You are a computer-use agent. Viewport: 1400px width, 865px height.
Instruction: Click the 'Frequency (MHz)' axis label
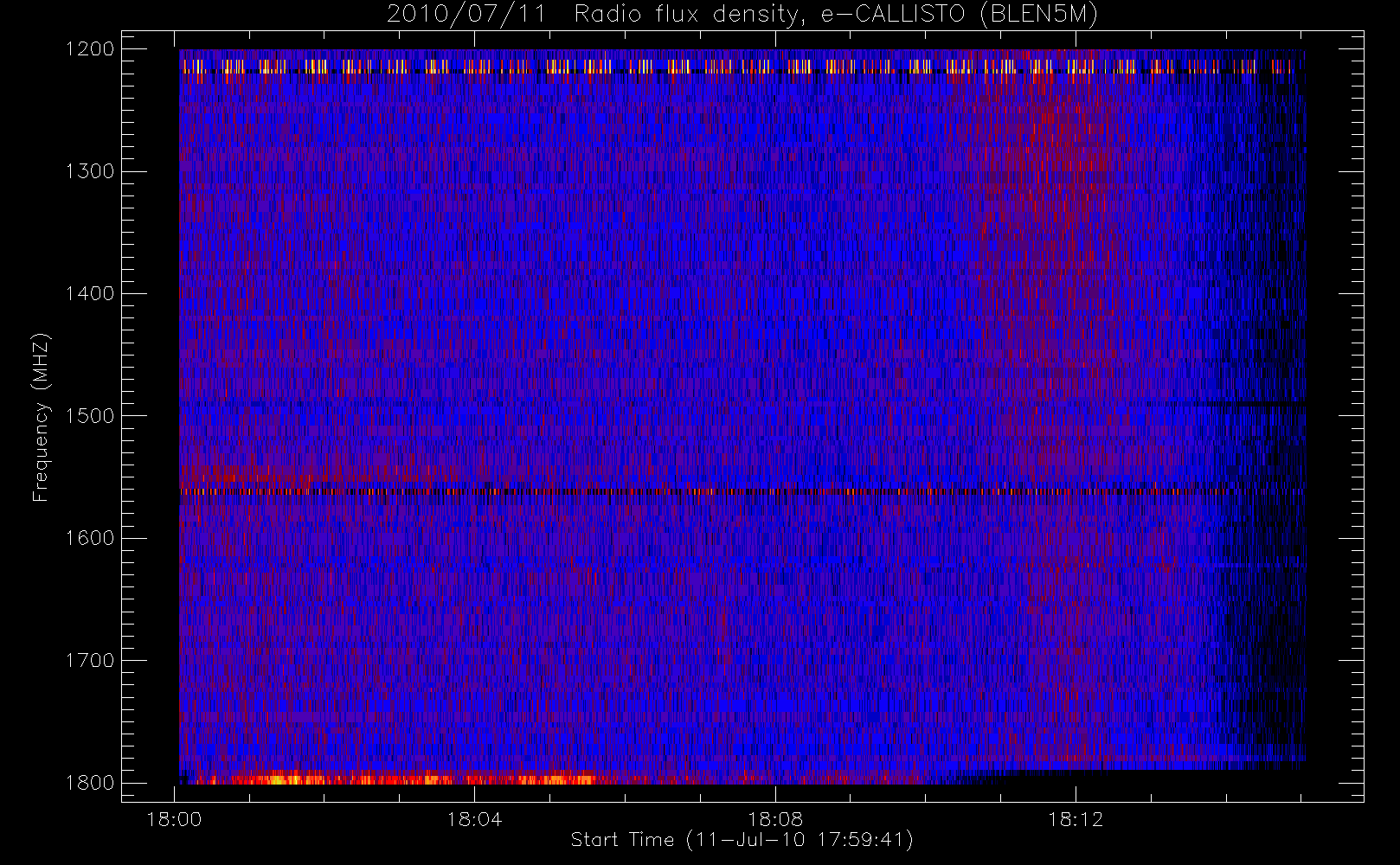coord(40,417)
